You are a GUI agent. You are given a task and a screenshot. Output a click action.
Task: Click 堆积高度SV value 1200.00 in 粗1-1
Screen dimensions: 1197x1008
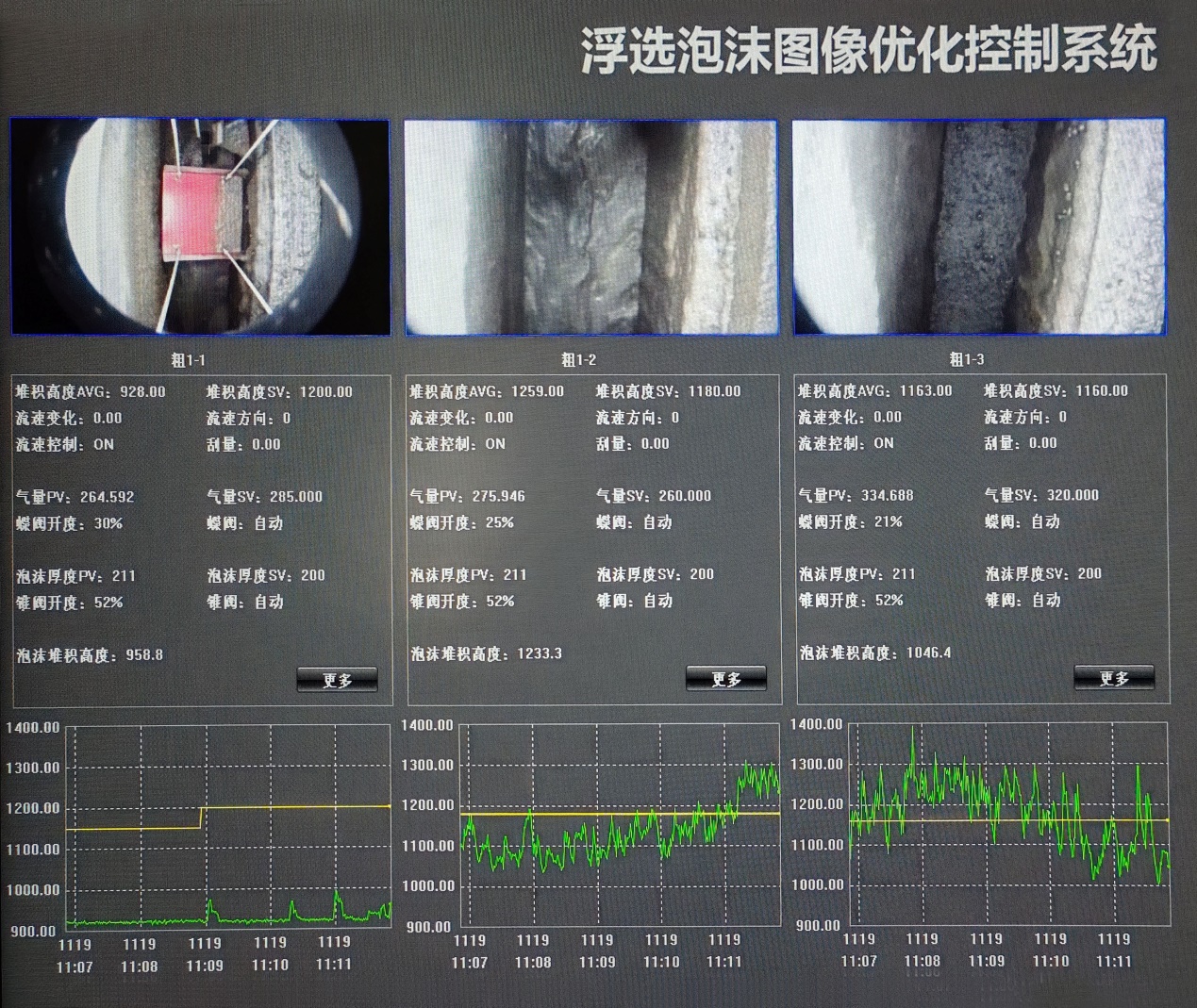click(325, 391)
